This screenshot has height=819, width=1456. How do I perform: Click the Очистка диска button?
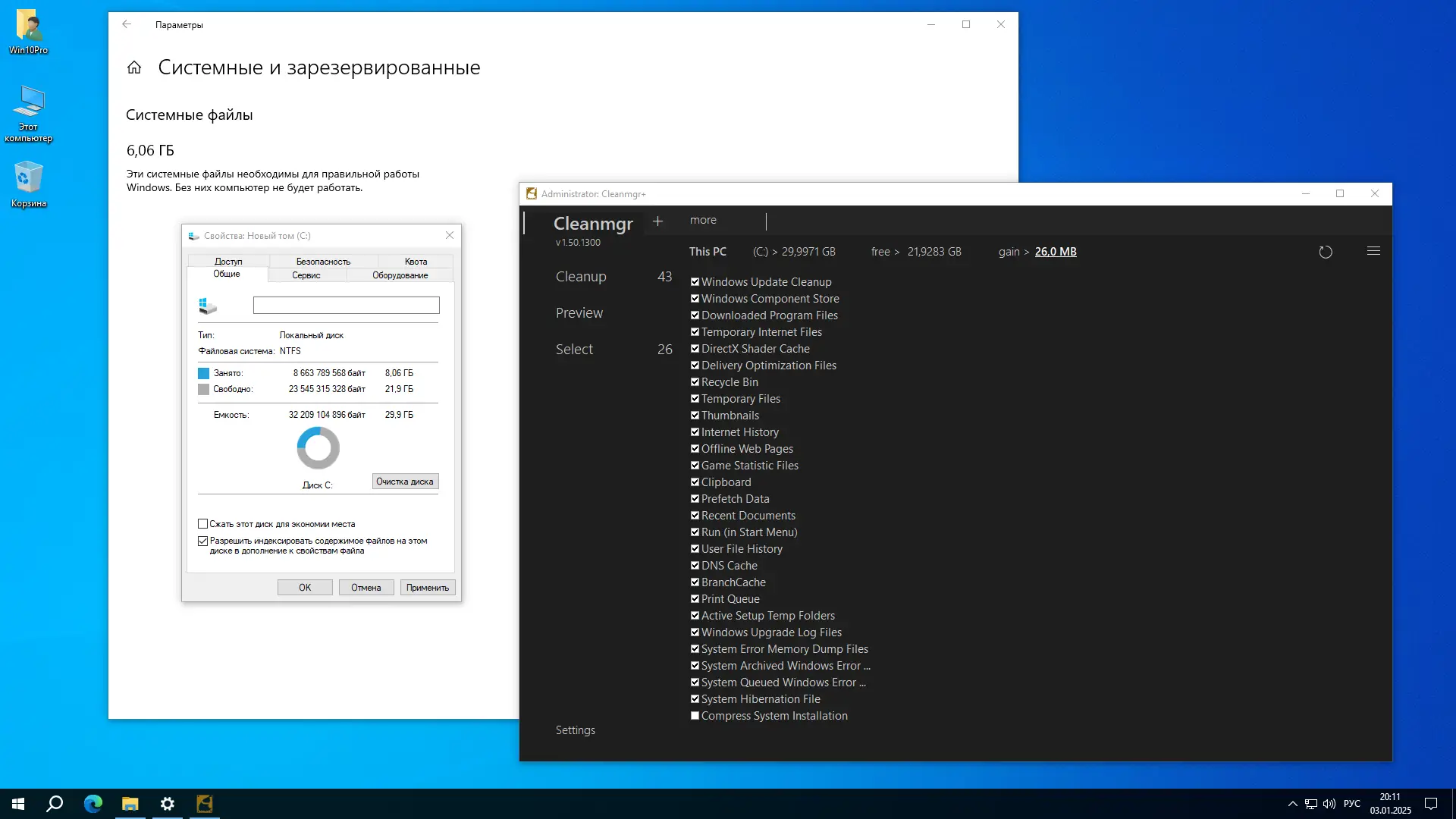point(405,482)
